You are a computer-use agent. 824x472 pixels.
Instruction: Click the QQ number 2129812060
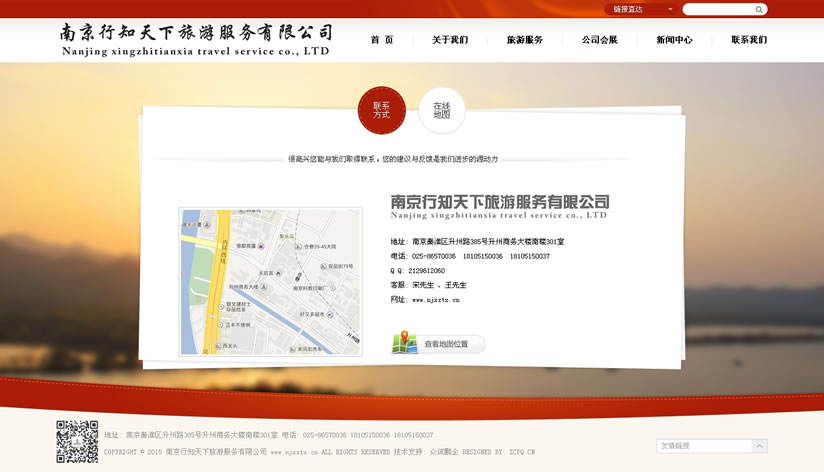(x=427, y=271)
